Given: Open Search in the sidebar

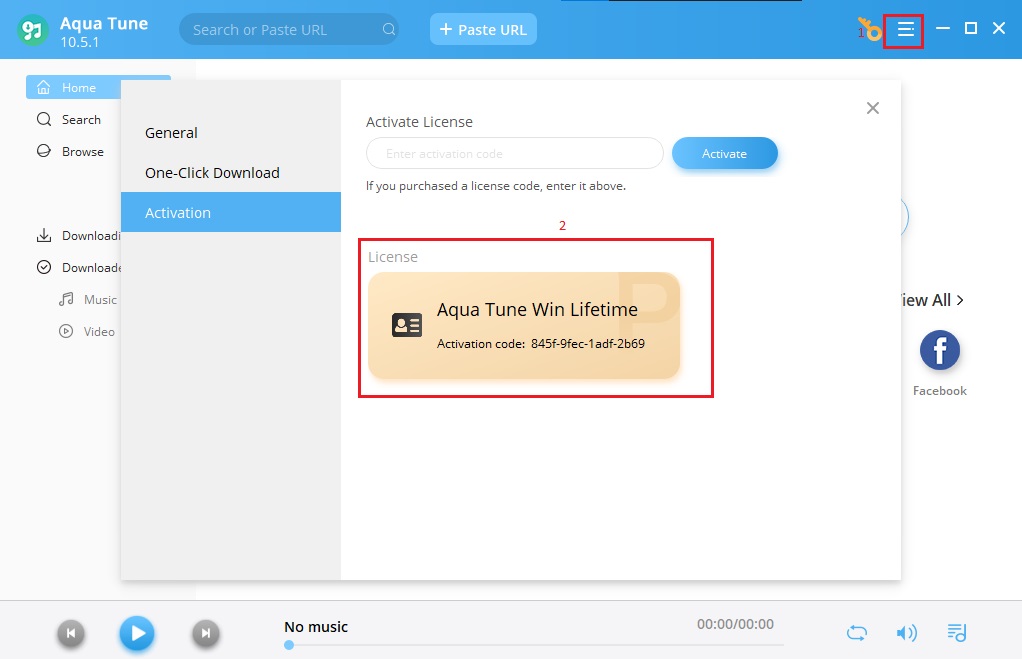Looking at the screenshot, I should tap(81, 120).
